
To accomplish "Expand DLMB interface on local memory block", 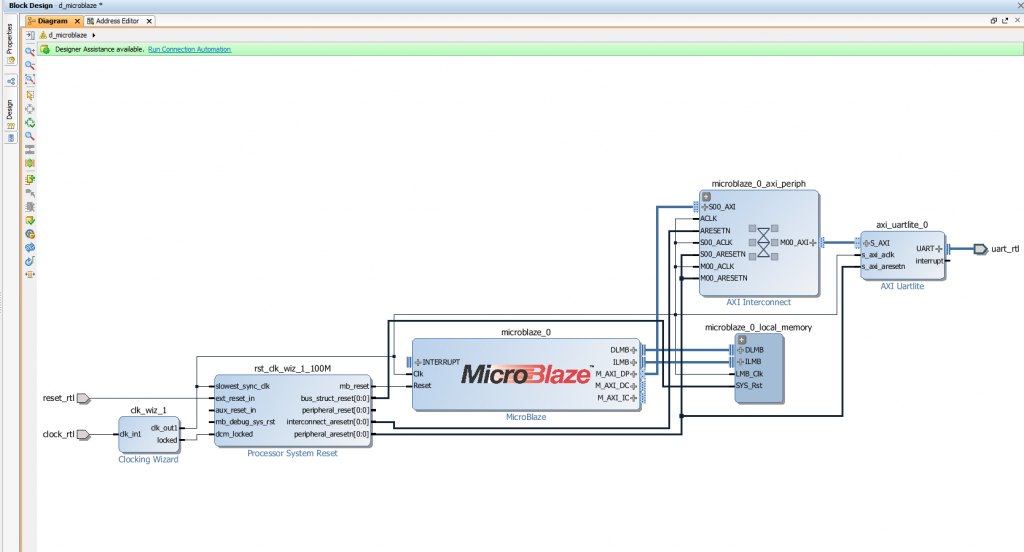I will 741,350.
